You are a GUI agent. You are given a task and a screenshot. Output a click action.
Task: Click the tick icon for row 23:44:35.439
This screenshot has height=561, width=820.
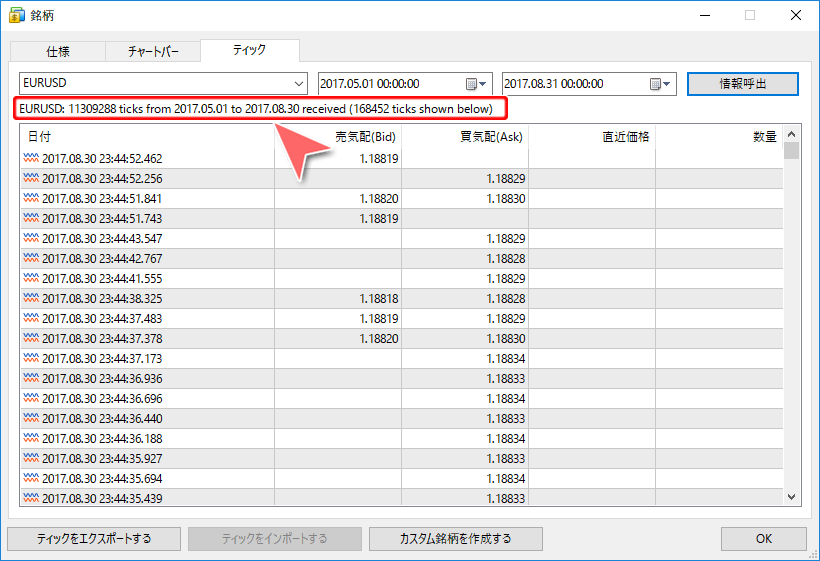[x=31, y=498]
